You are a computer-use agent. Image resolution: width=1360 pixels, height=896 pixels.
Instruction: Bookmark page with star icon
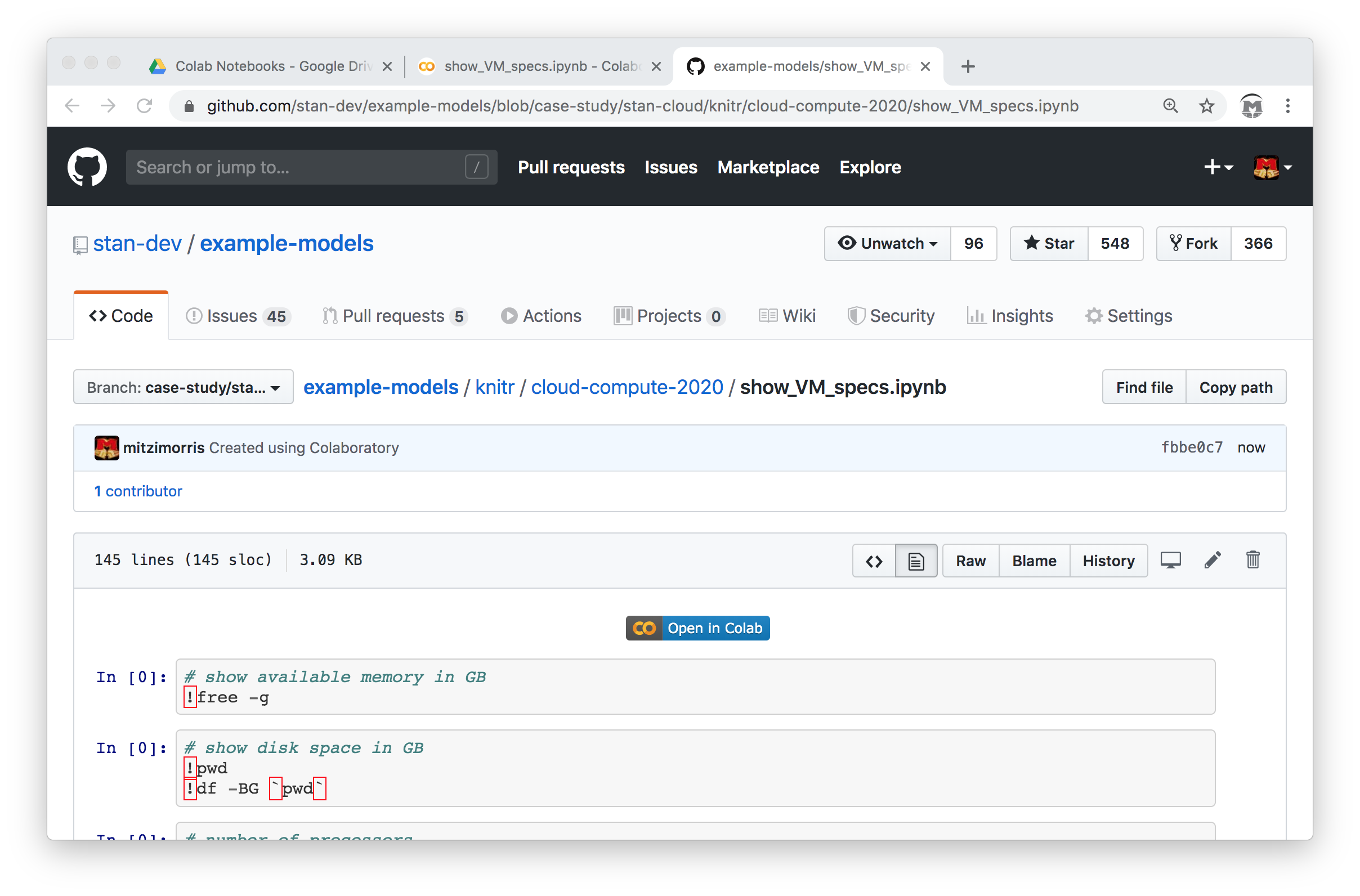(1206, 106)
